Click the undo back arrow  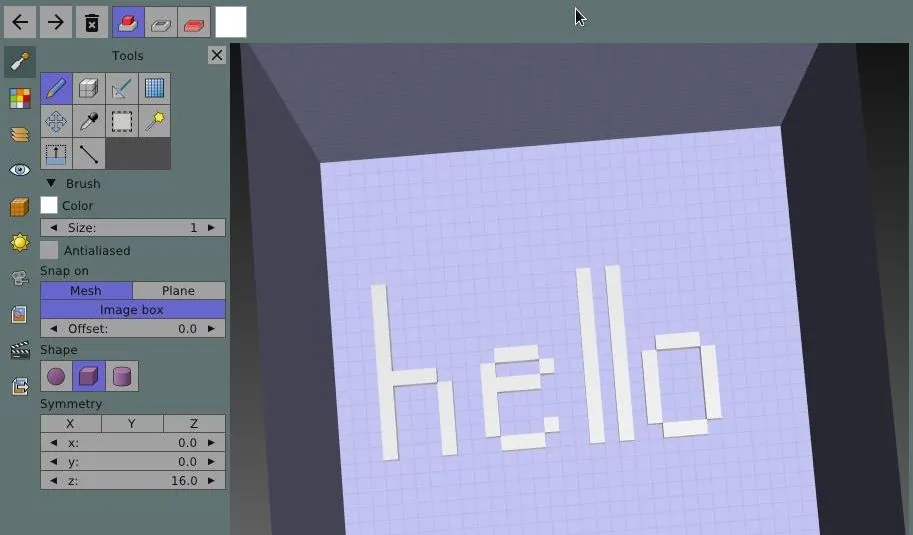tap(20, 22)
